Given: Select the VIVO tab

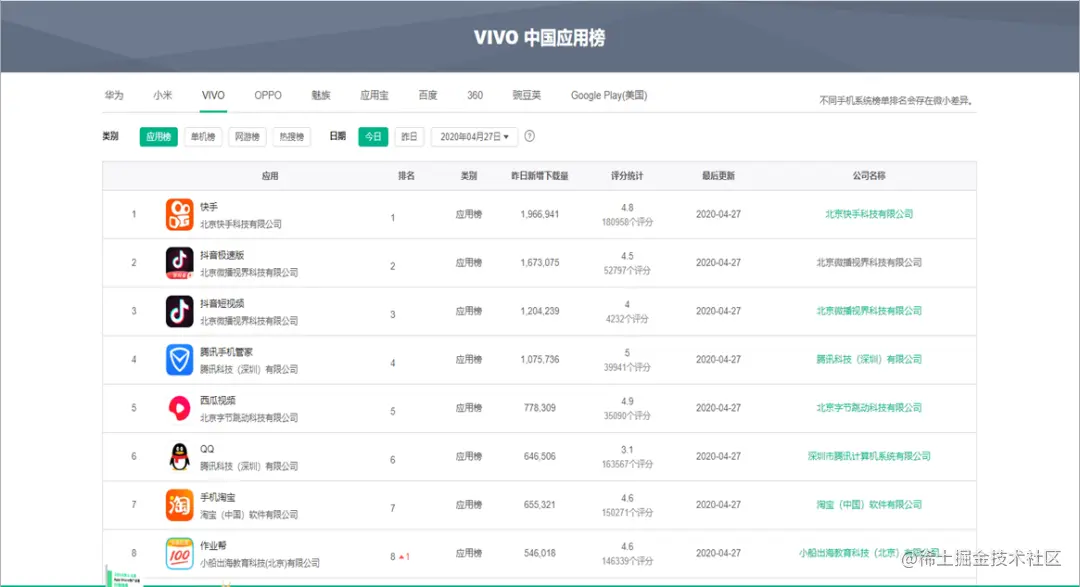Looking at the screenshot, I should click(213, 95).
